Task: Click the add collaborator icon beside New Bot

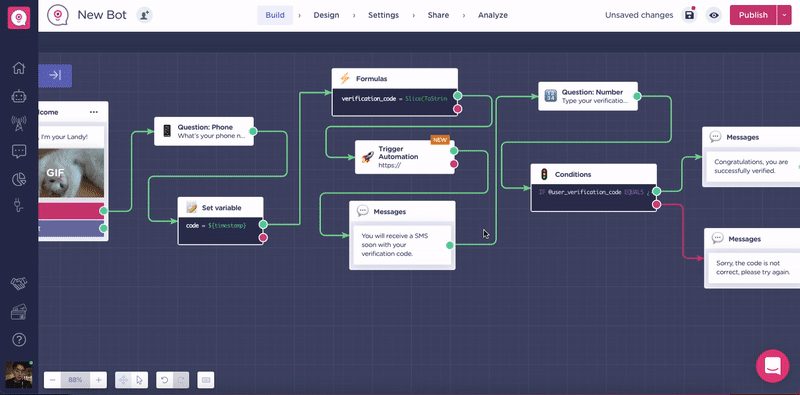Action: point(144,15)
